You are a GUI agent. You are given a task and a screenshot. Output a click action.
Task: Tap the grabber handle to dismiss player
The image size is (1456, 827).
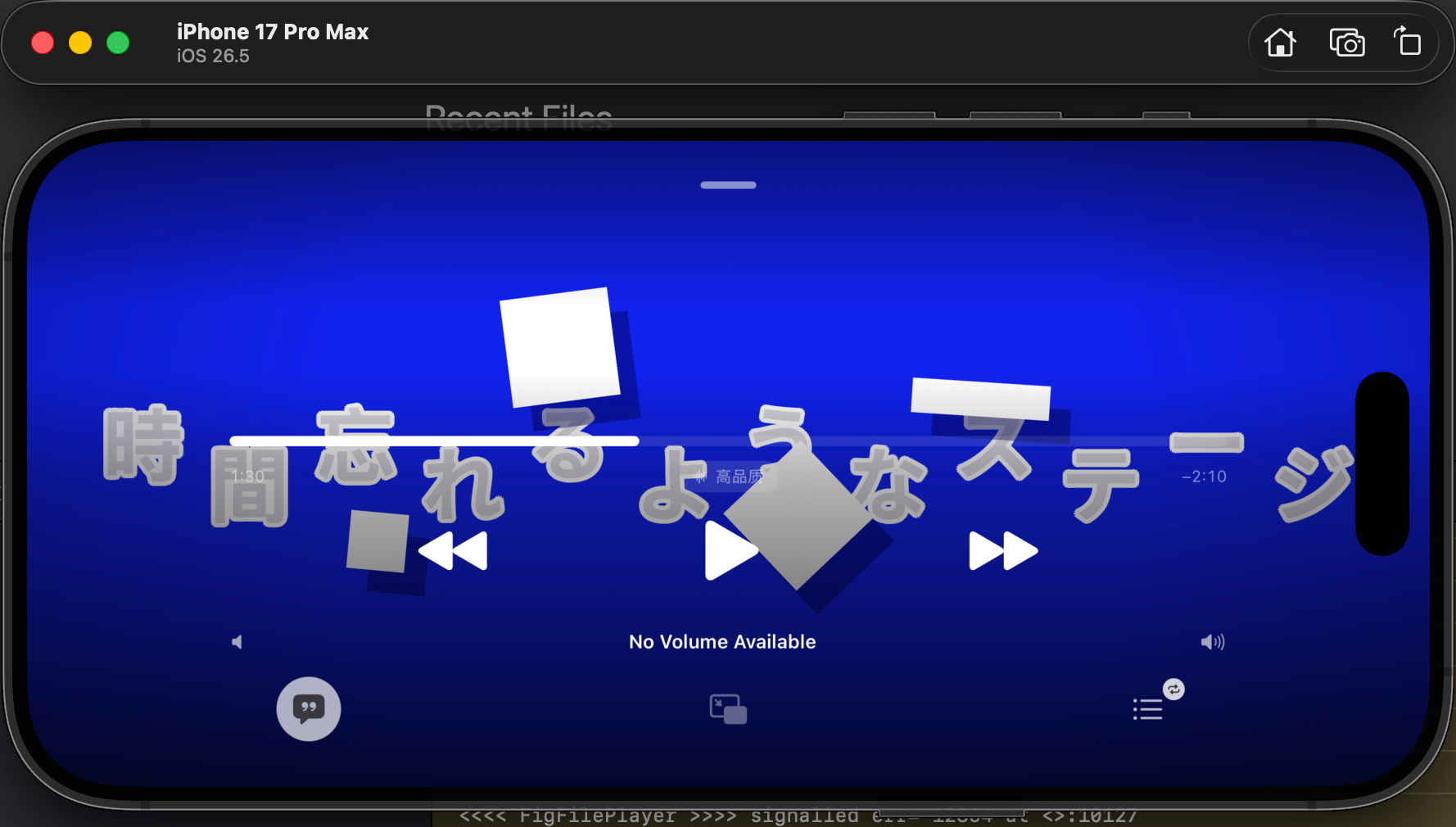coord(728,185)
